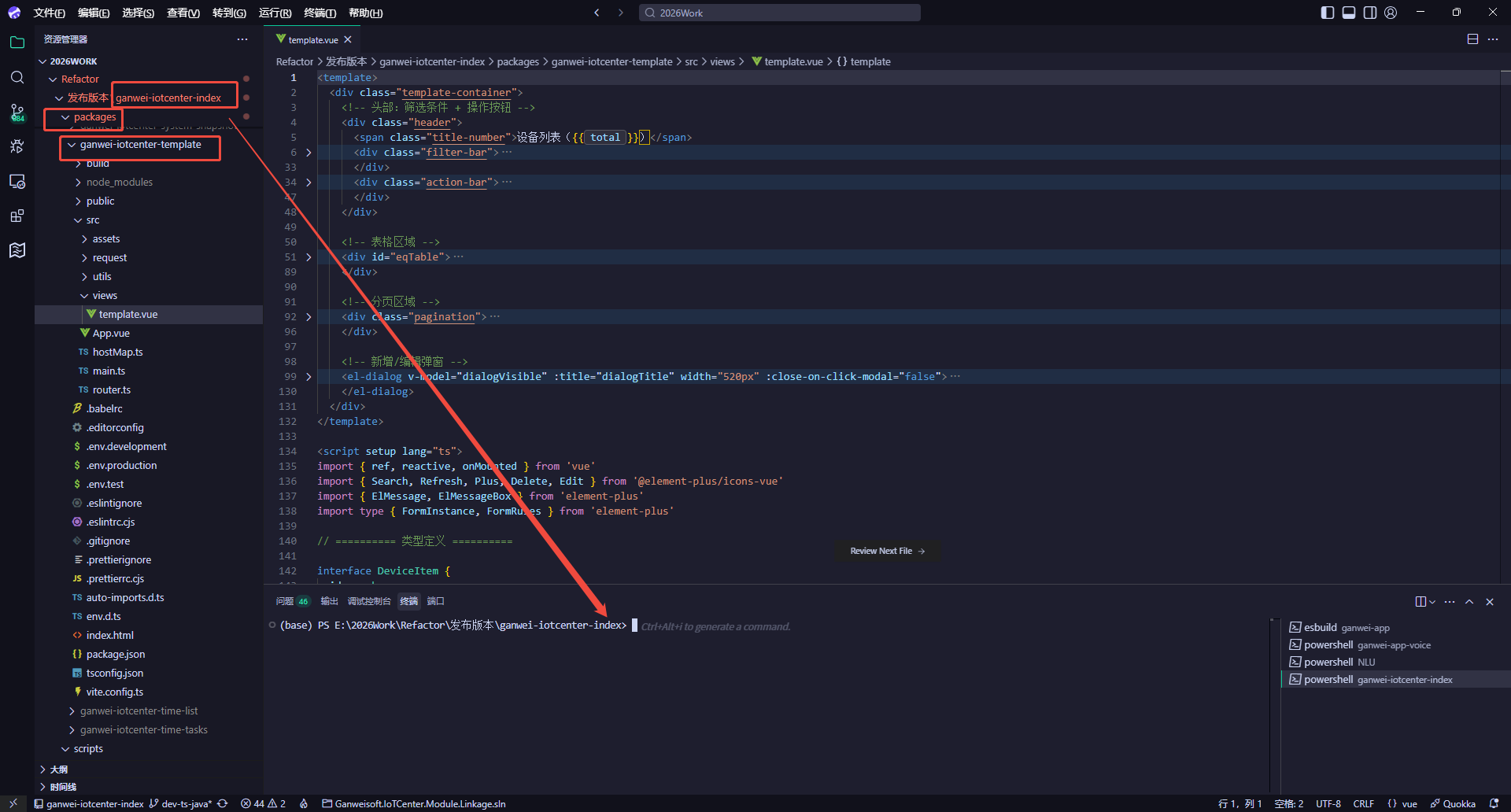Close the template.vue editor tab
1511x812 pixels.
point(348,39)
